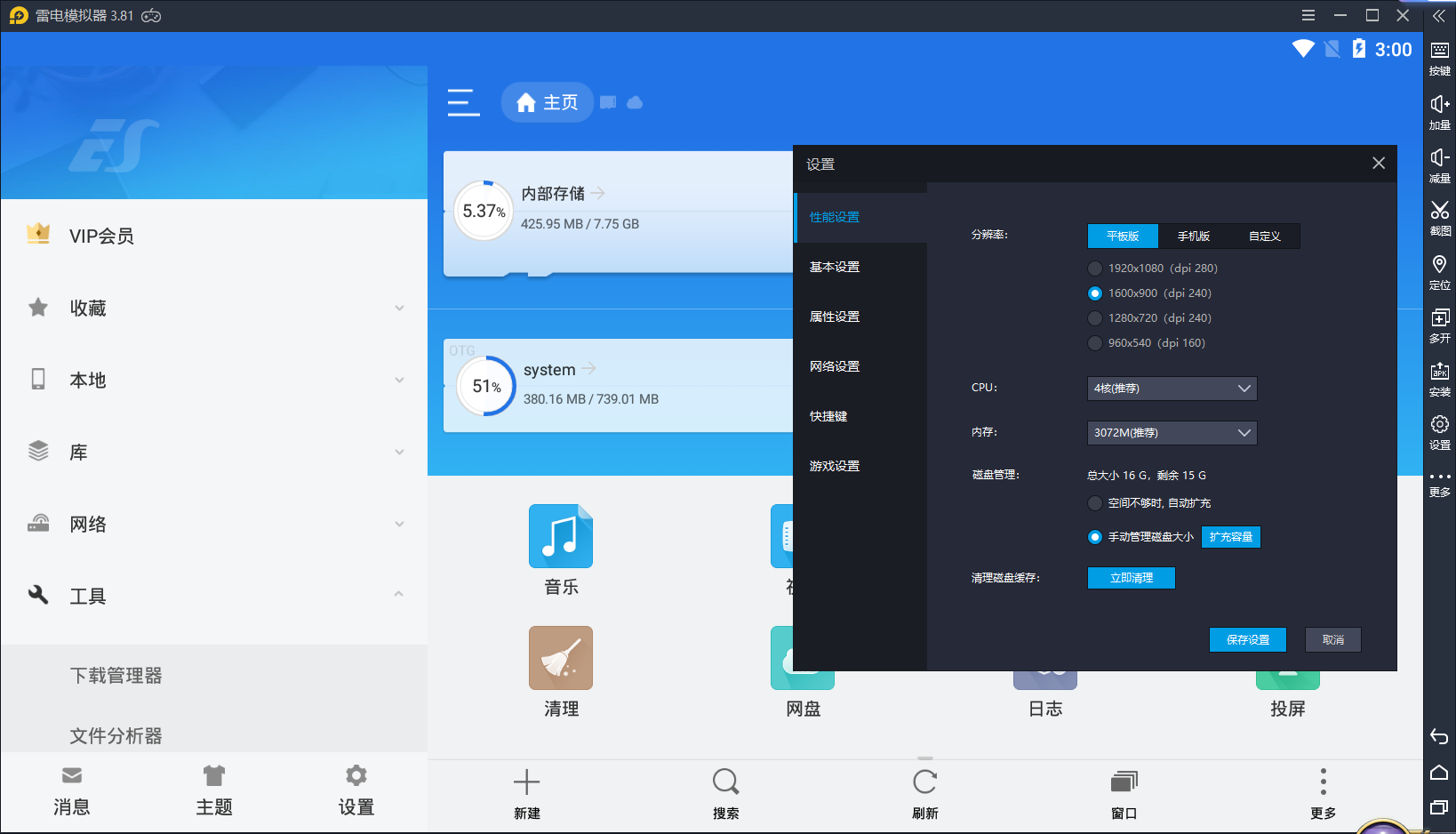Open Download Manager in sidebar
Image resolution: width=1456 pixels, height=834 pixels.
[x=116, y=676]
